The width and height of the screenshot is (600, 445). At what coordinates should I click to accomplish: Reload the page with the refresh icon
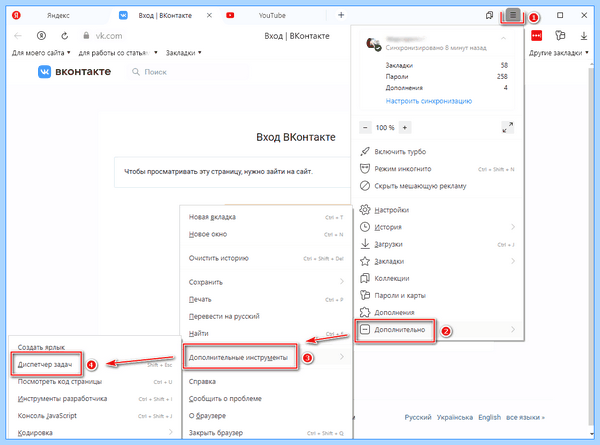(65, 36)
